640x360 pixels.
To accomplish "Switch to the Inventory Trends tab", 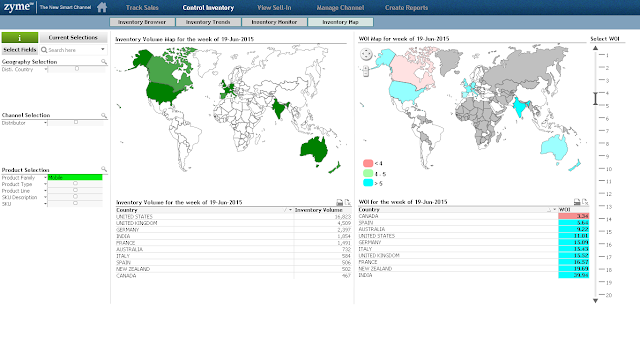I will pos(208,22).
